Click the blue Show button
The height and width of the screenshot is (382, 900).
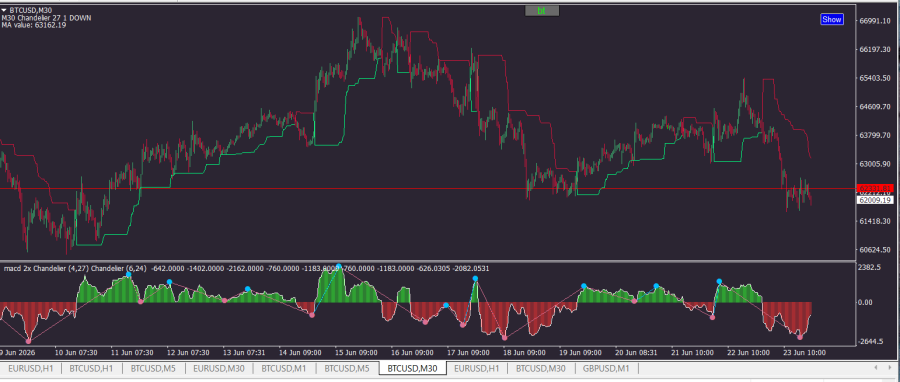coord(832,20)
